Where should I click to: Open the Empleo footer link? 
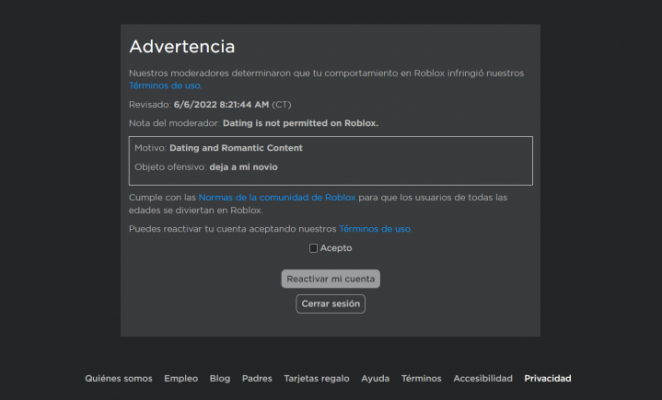pos(181,379)
